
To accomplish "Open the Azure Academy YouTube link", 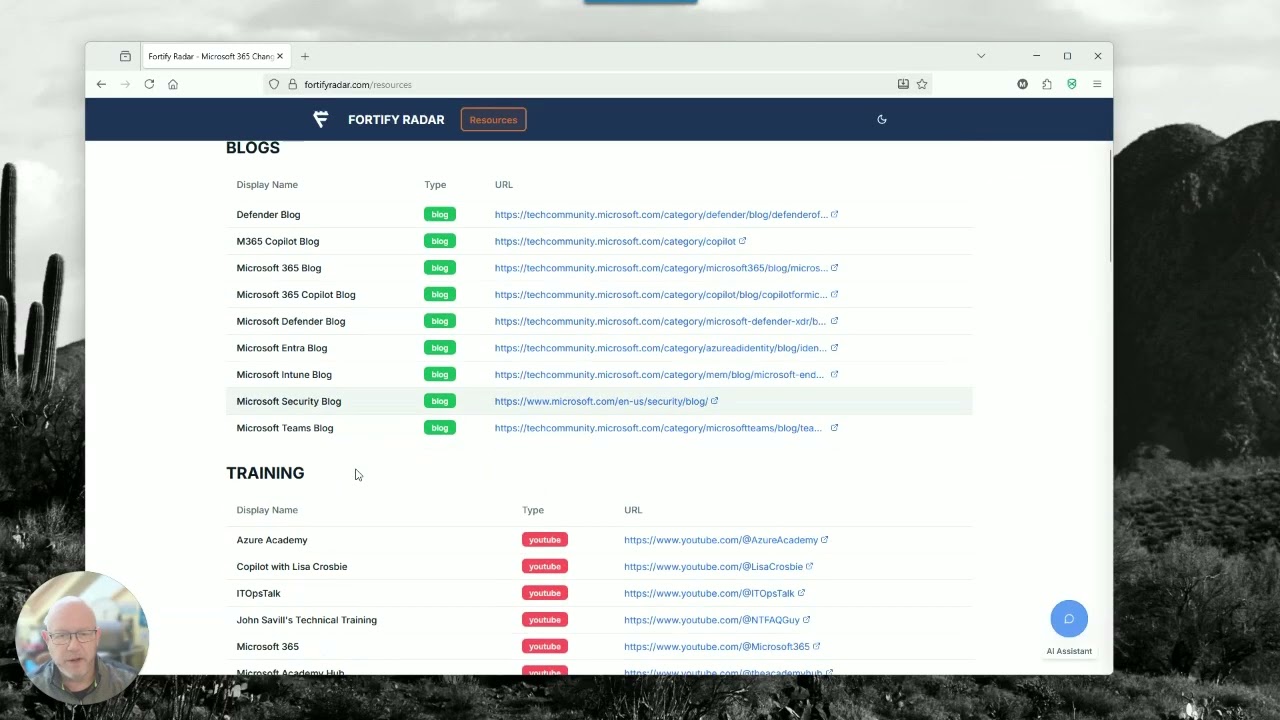I will click(726, 540).
